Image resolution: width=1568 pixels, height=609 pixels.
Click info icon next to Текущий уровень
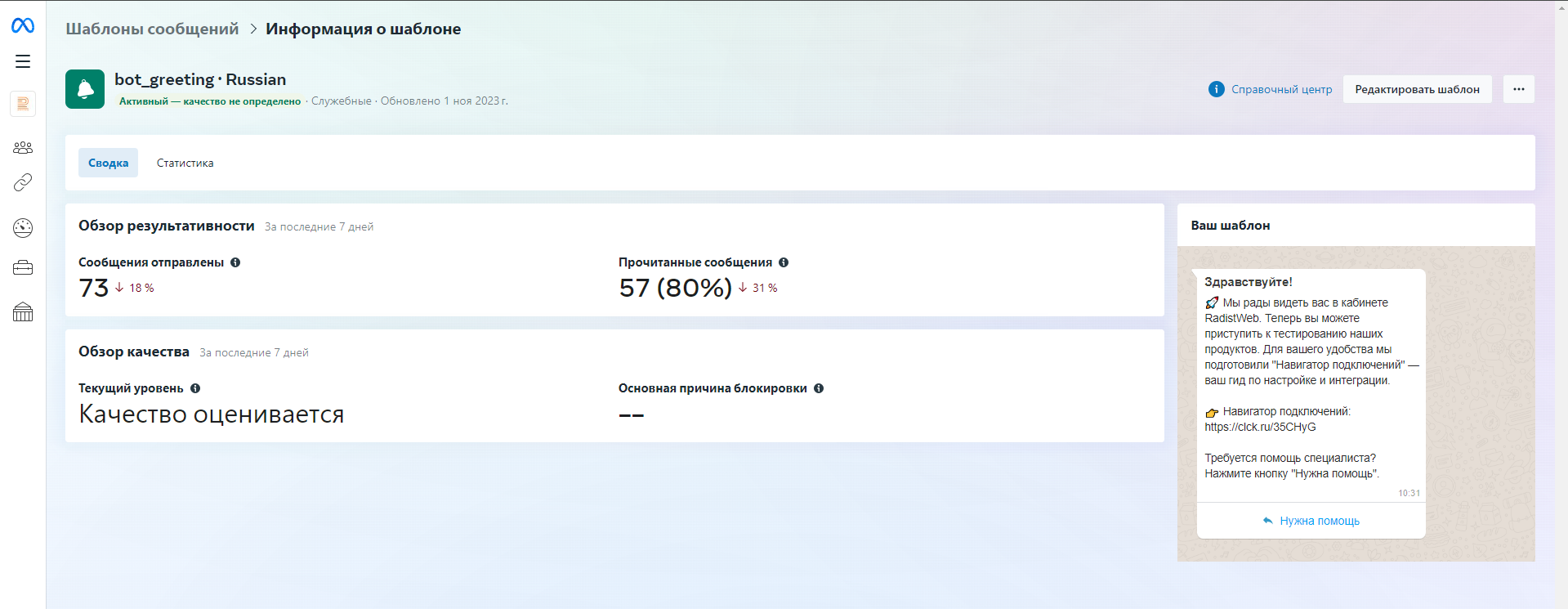[x=195, y=388]
